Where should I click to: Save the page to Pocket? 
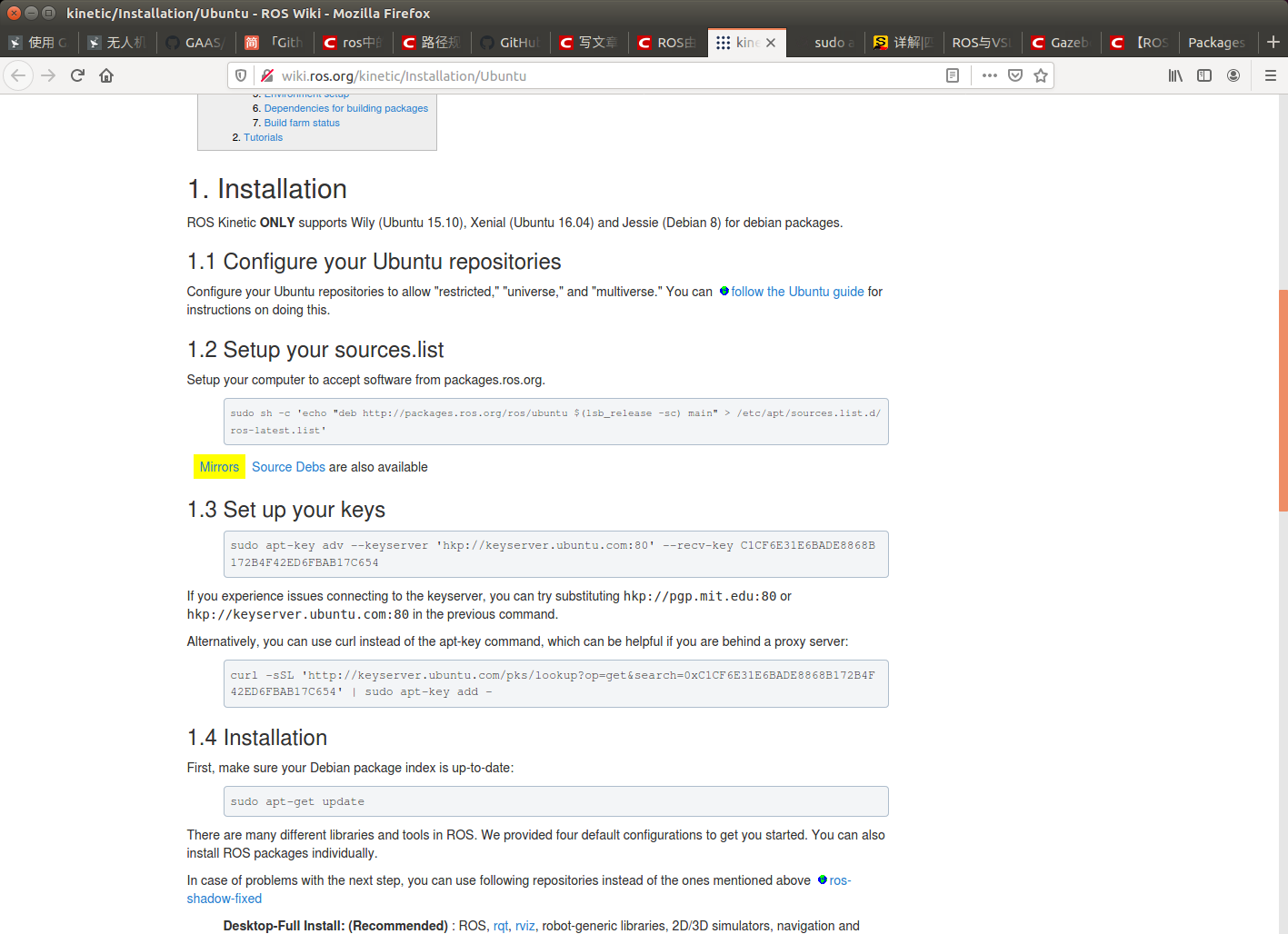[1014, 75]
